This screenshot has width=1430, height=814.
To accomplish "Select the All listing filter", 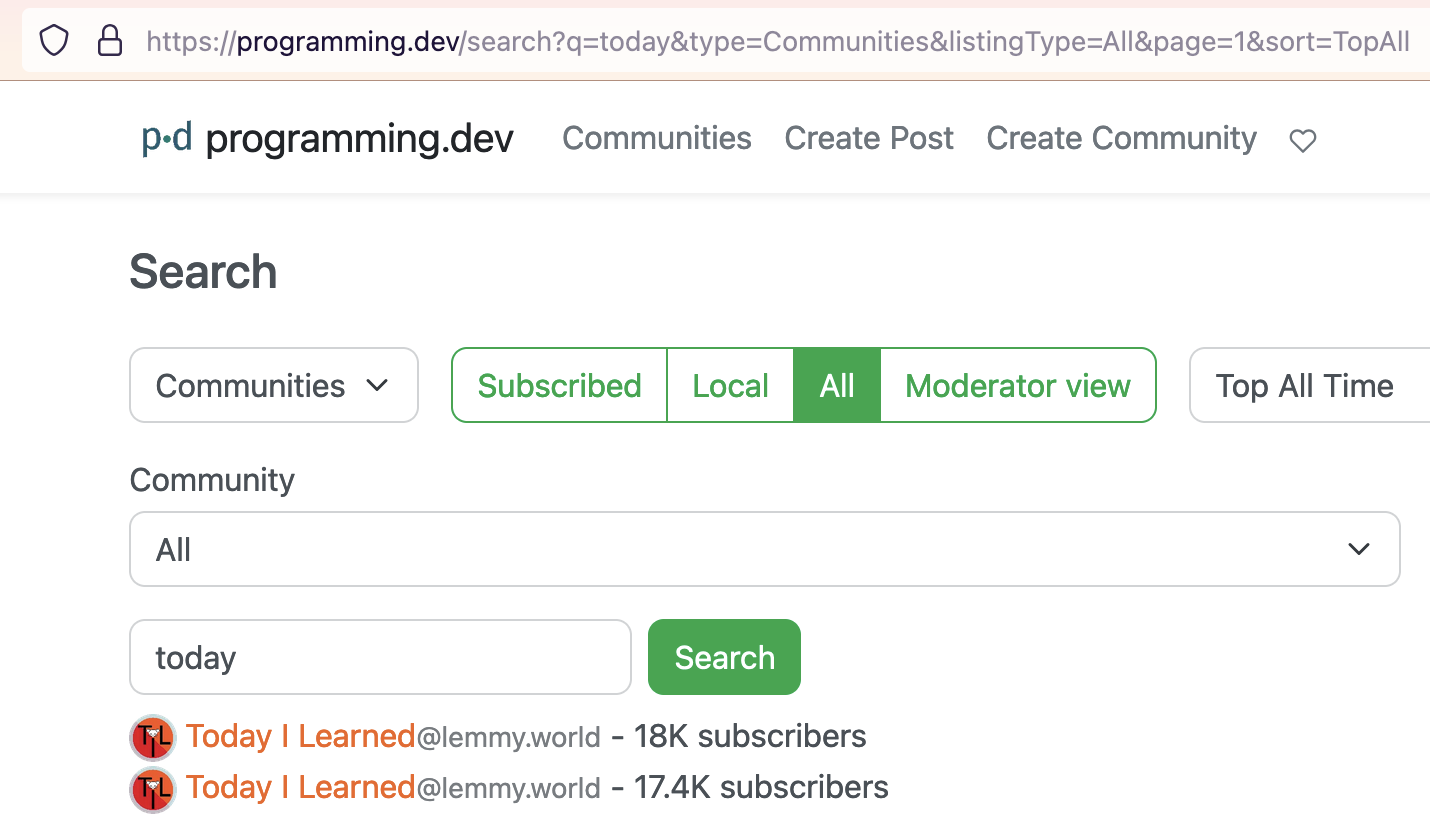I will click(x=837, y=386).
